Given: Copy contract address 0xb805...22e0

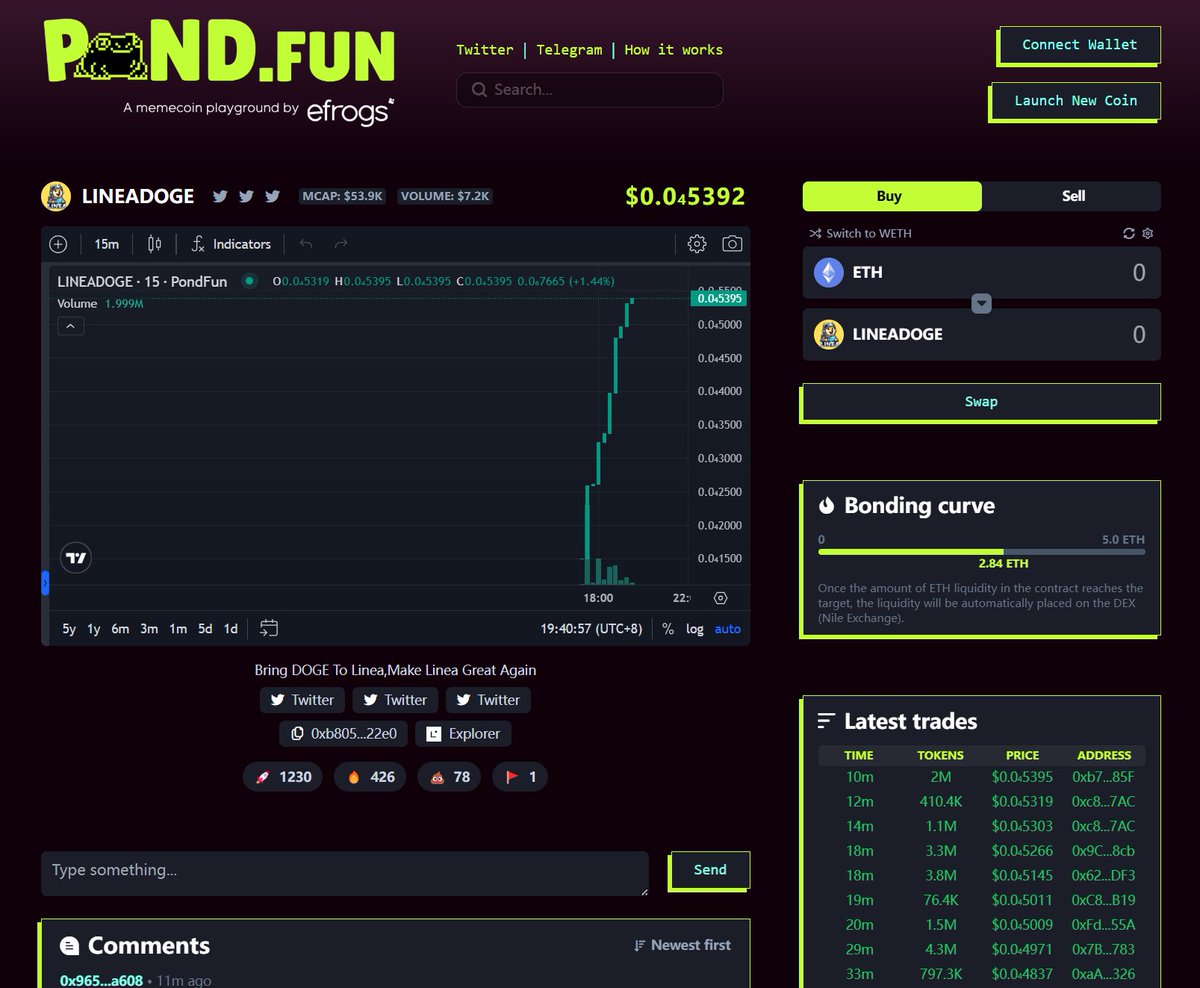Looking at the screenshot, I should [343, 733].
